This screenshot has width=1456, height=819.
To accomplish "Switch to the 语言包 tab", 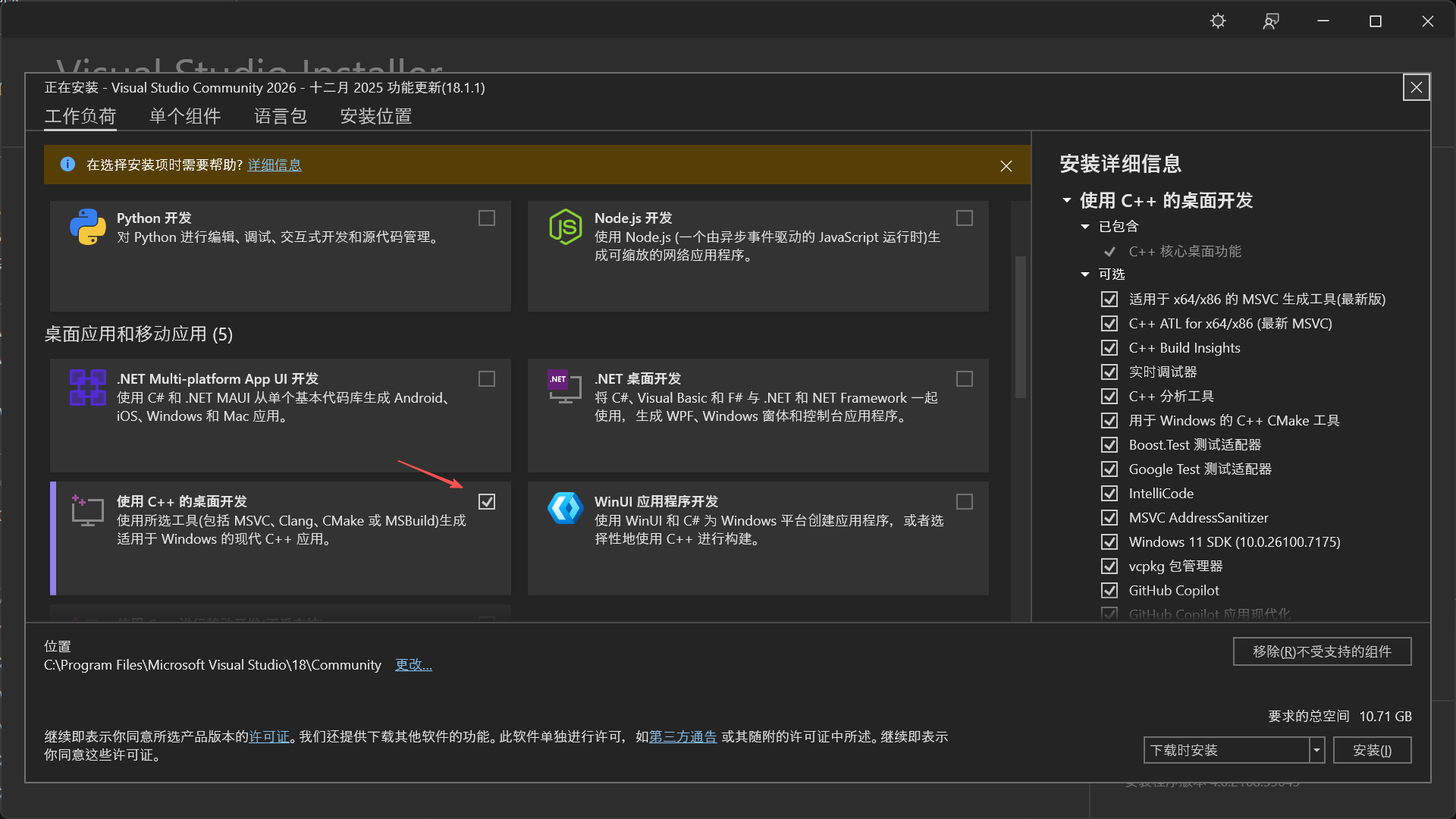I will [x=281, y=116].
